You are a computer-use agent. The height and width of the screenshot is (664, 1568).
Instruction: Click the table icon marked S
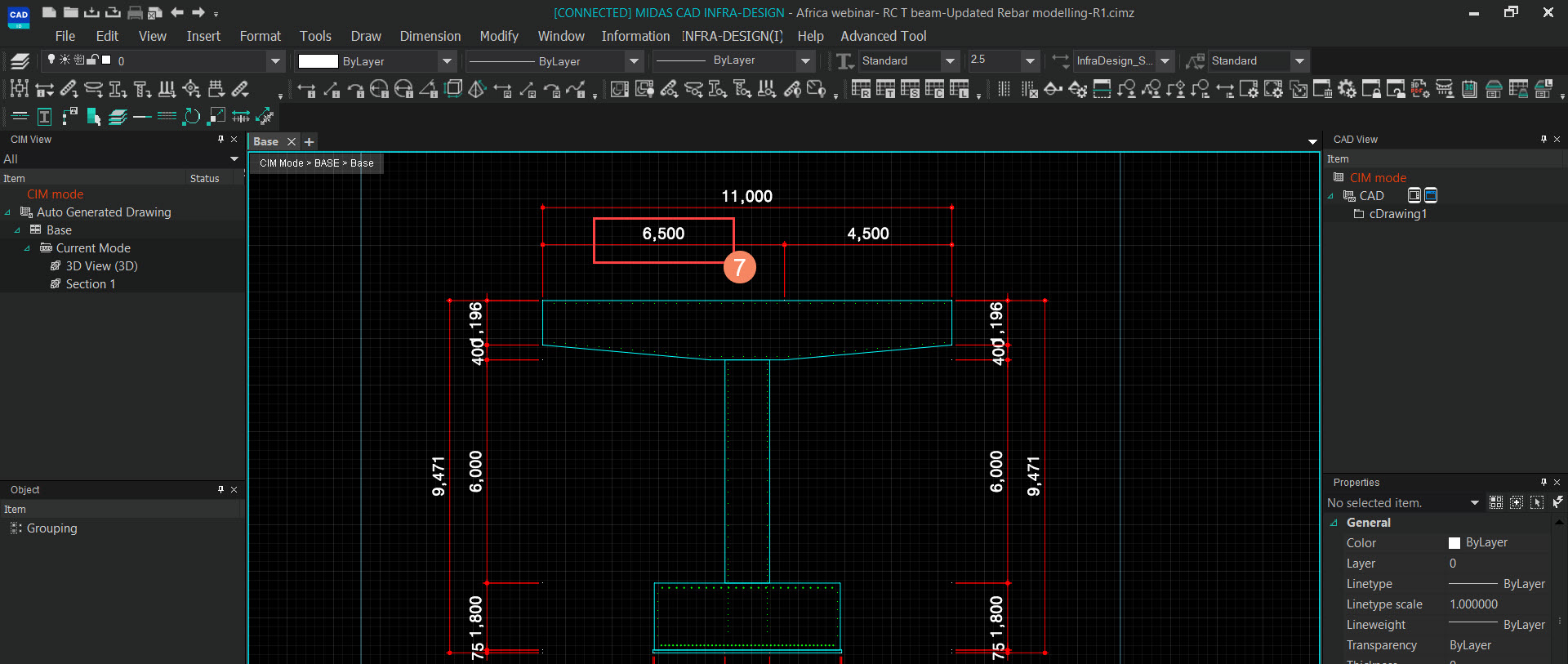coord(910,89)
